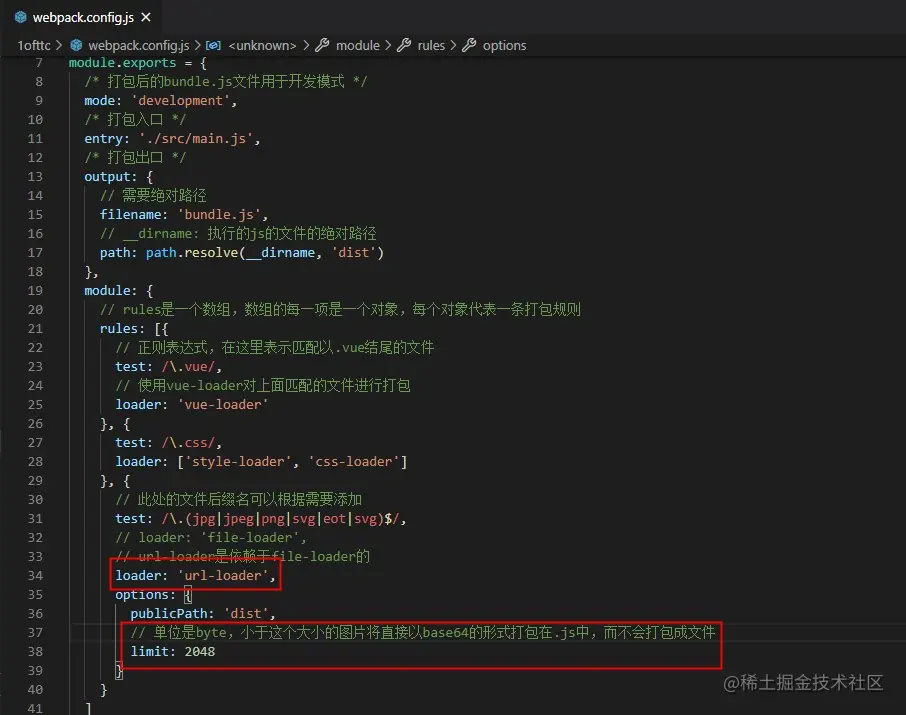Click the './src/main.js' entry string
The image size is (906, 715).
click(196, 139)
